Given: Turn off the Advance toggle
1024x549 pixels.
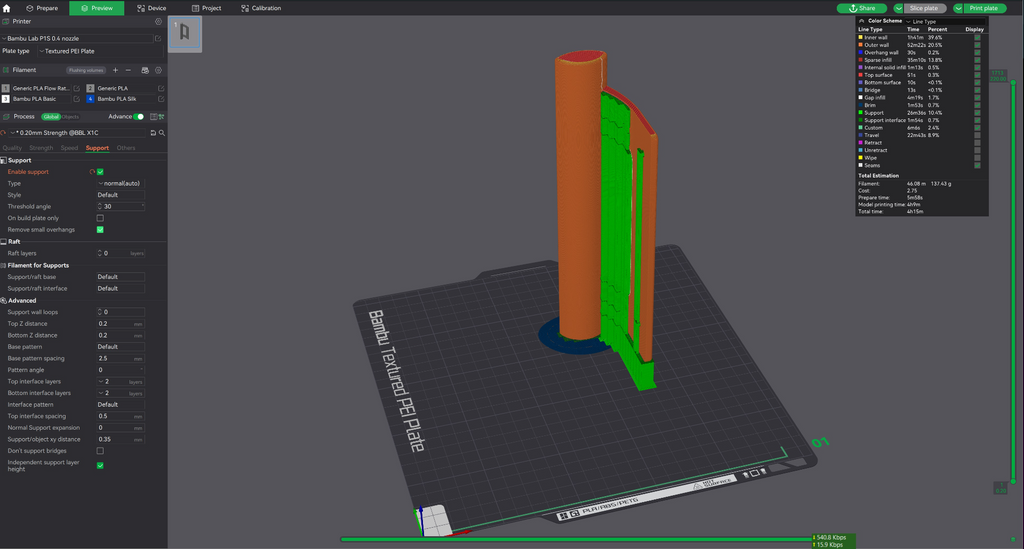Looking at the screenshot, I should pos(138,117).
